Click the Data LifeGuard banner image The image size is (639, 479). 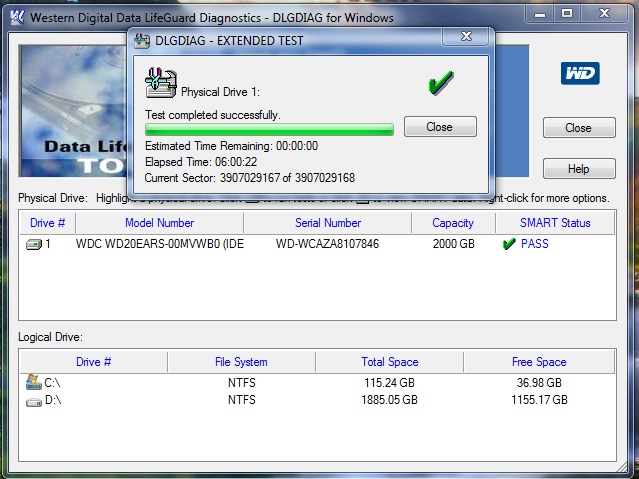pos(73,110)
